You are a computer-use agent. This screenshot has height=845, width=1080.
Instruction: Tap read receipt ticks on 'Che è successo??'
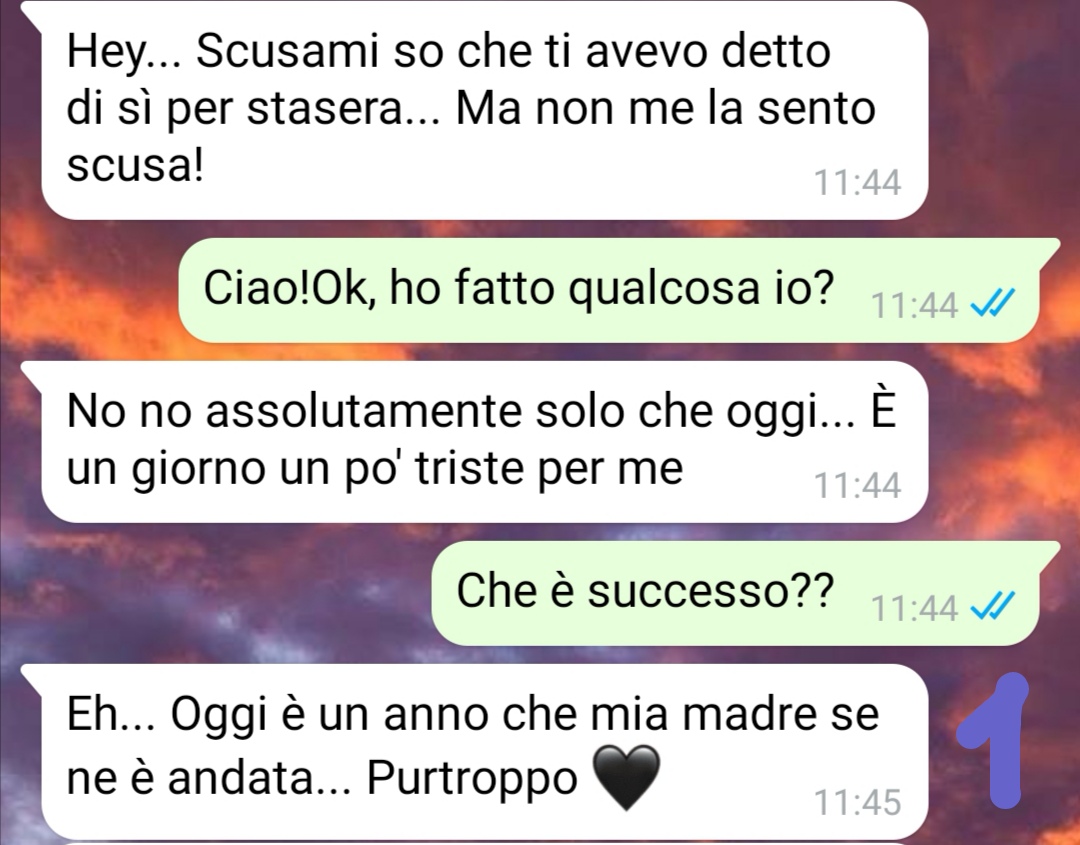(x=992, y=605)
